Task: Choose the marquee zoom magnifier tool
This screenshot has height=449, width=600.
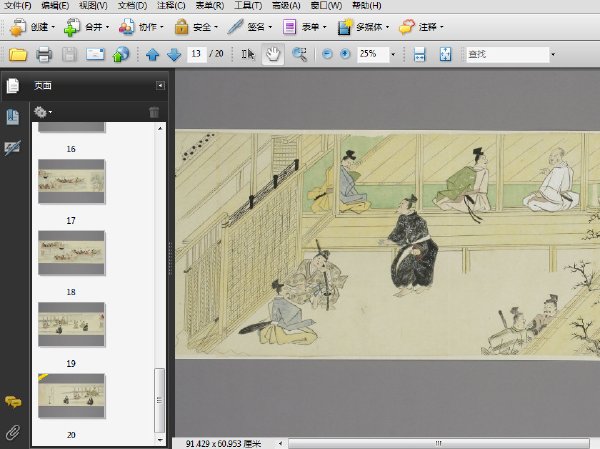Action: [x=299, y=54]
